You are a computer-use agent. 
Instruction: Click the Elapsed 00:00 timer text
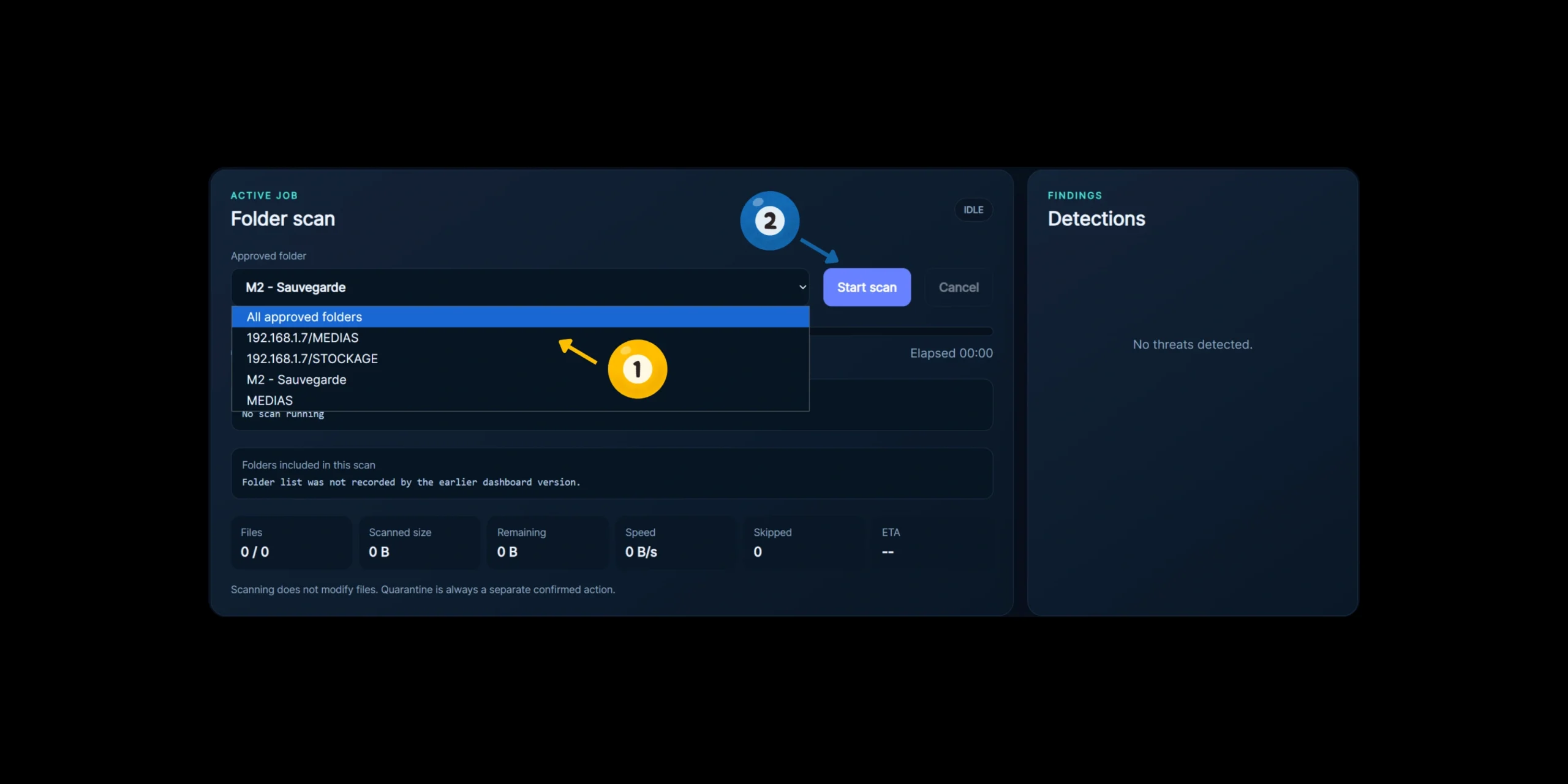[951, 353]
